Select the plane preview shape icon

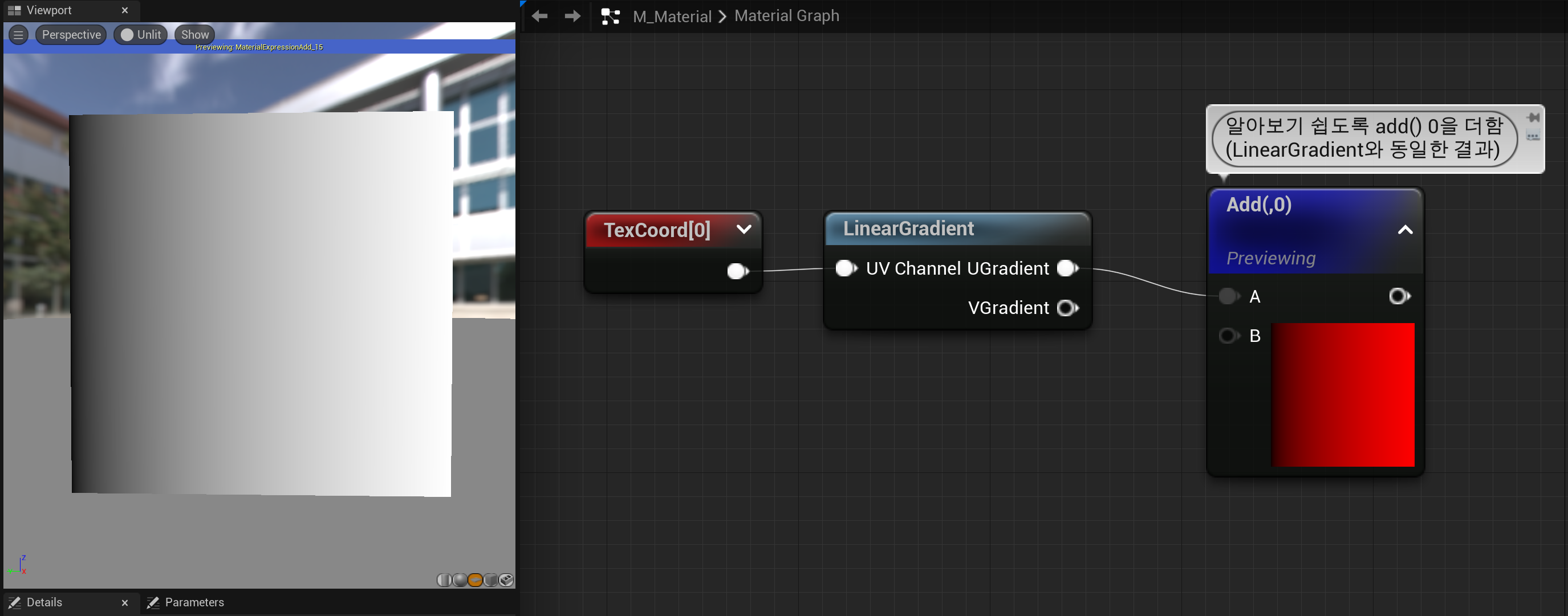475,580
